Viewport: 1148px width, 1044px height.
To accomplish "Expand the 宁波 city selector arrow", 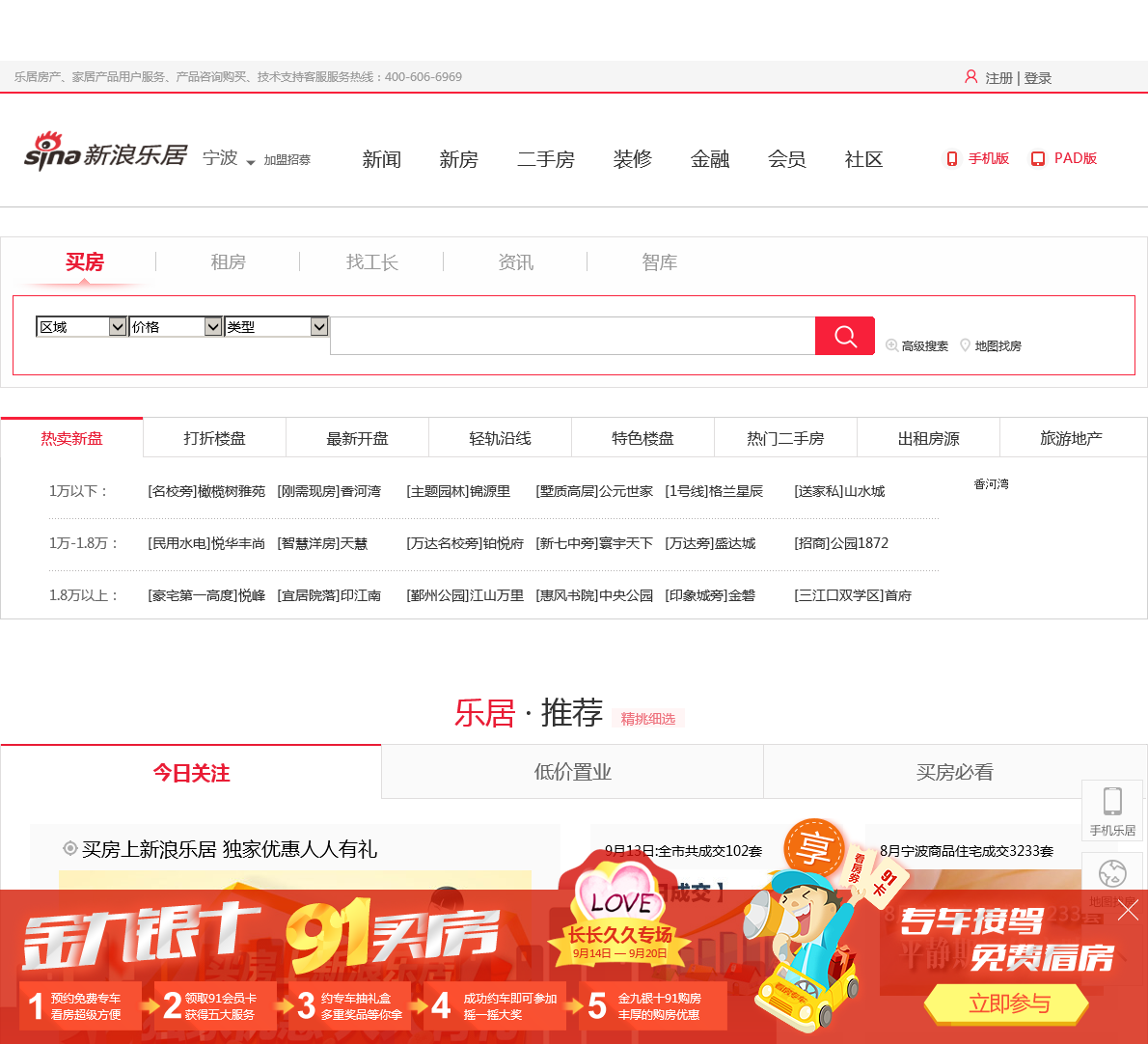I will tap(251, 162).
